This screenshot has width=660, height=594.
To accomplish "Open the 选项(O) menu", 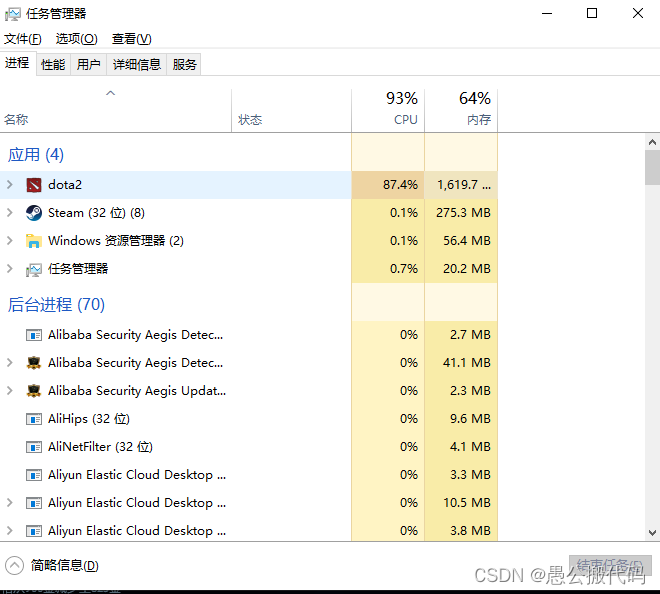I will click(77, 39).
